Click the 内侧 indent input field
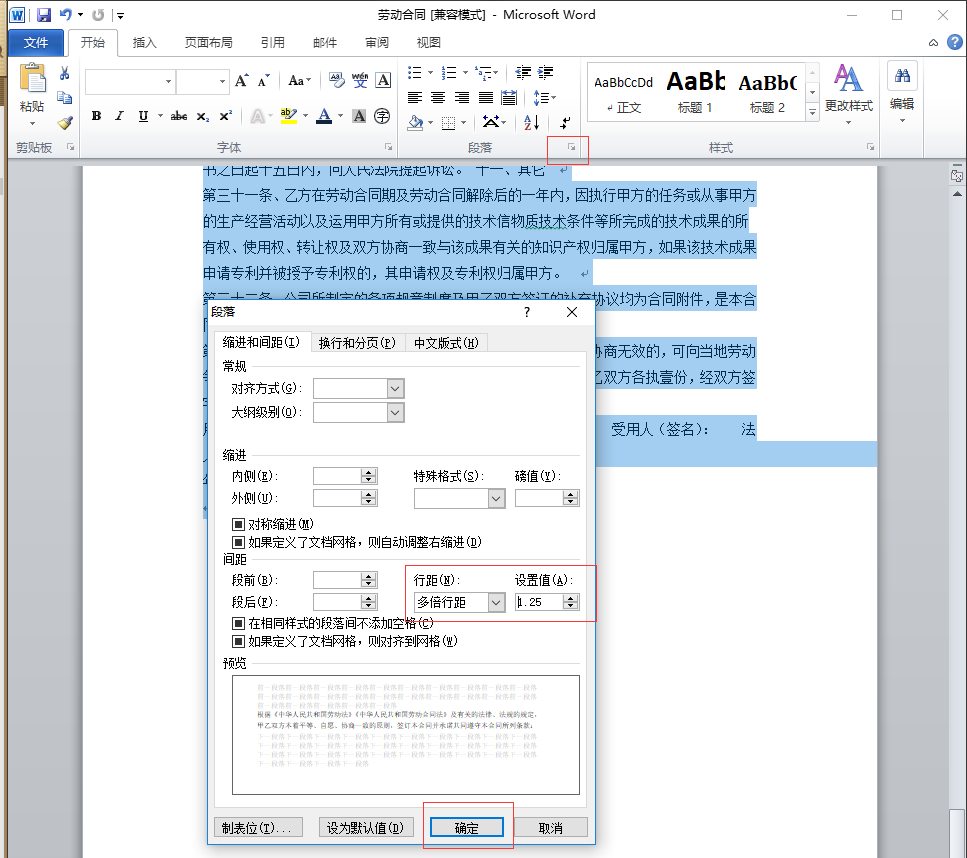Viewport: 967px width, 858px height. (337, 476)
